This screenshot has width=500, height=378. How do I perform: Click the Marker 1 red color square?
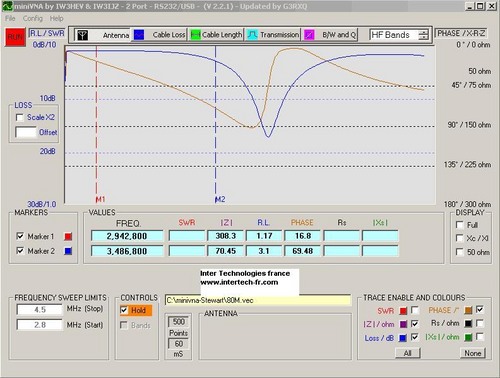68,237
